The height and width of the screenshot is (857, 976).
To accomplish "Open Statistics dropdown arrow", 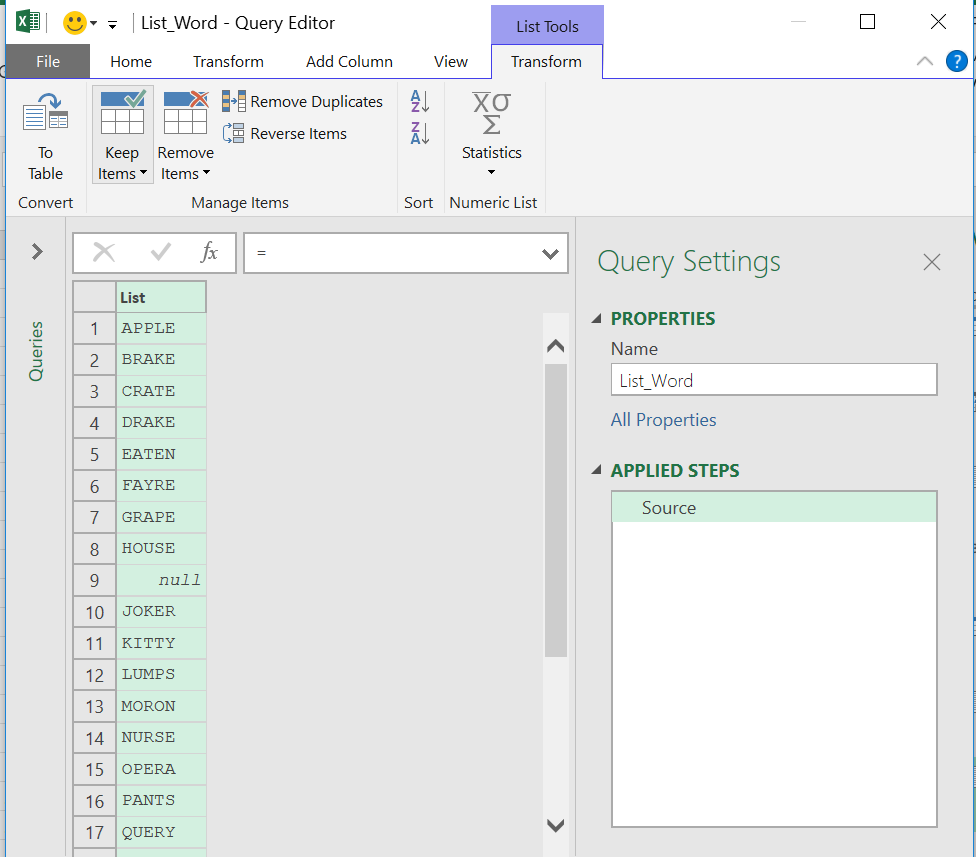I will click(x=491, y=172).
